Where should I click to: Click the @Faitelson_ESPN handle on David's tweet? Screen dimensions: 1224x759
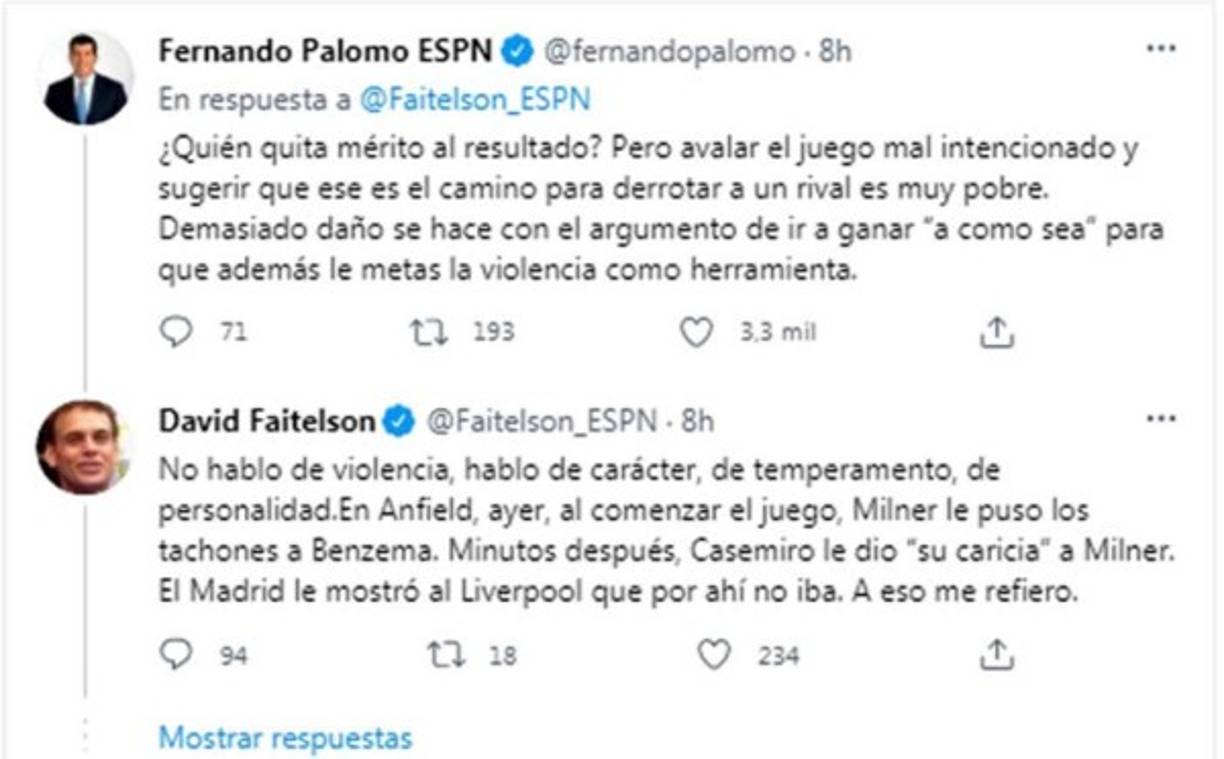tap(542, 422)
